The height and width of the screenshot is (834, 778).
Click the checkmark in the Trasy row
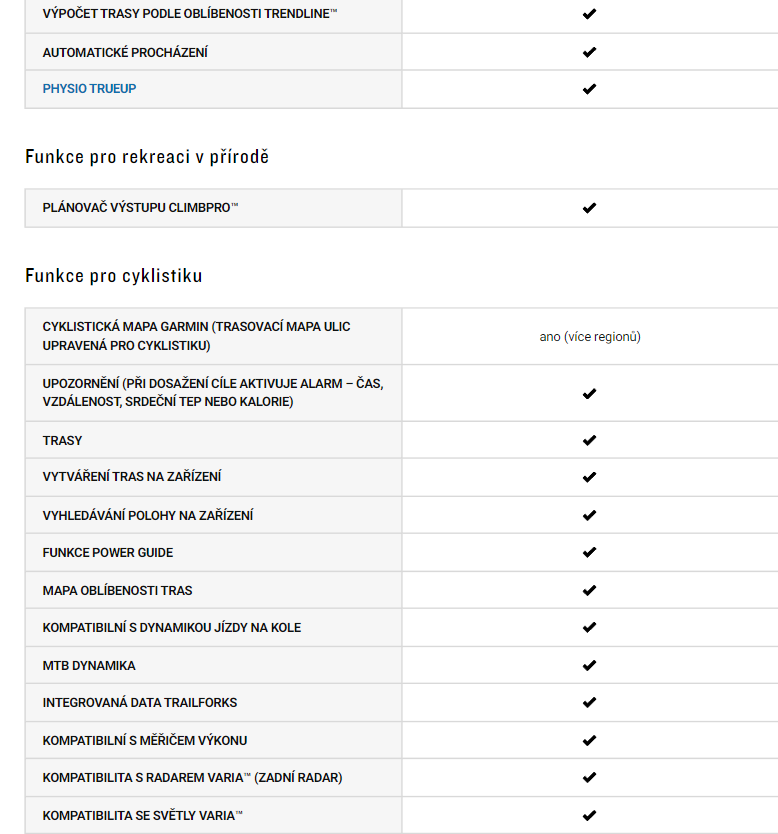tap(589, 440)
